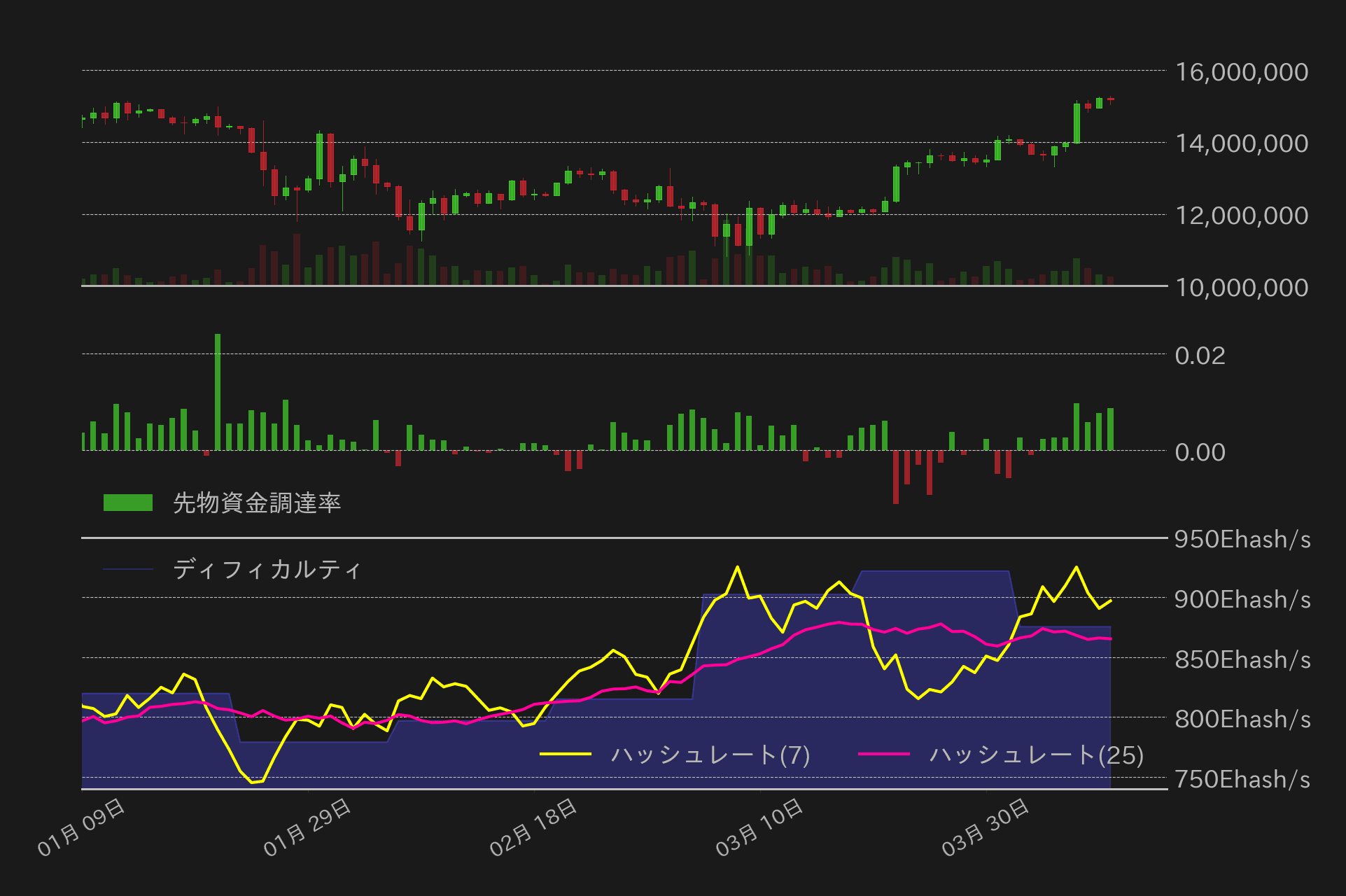Click the 12,000,000 price axis label

point(1241,216)
